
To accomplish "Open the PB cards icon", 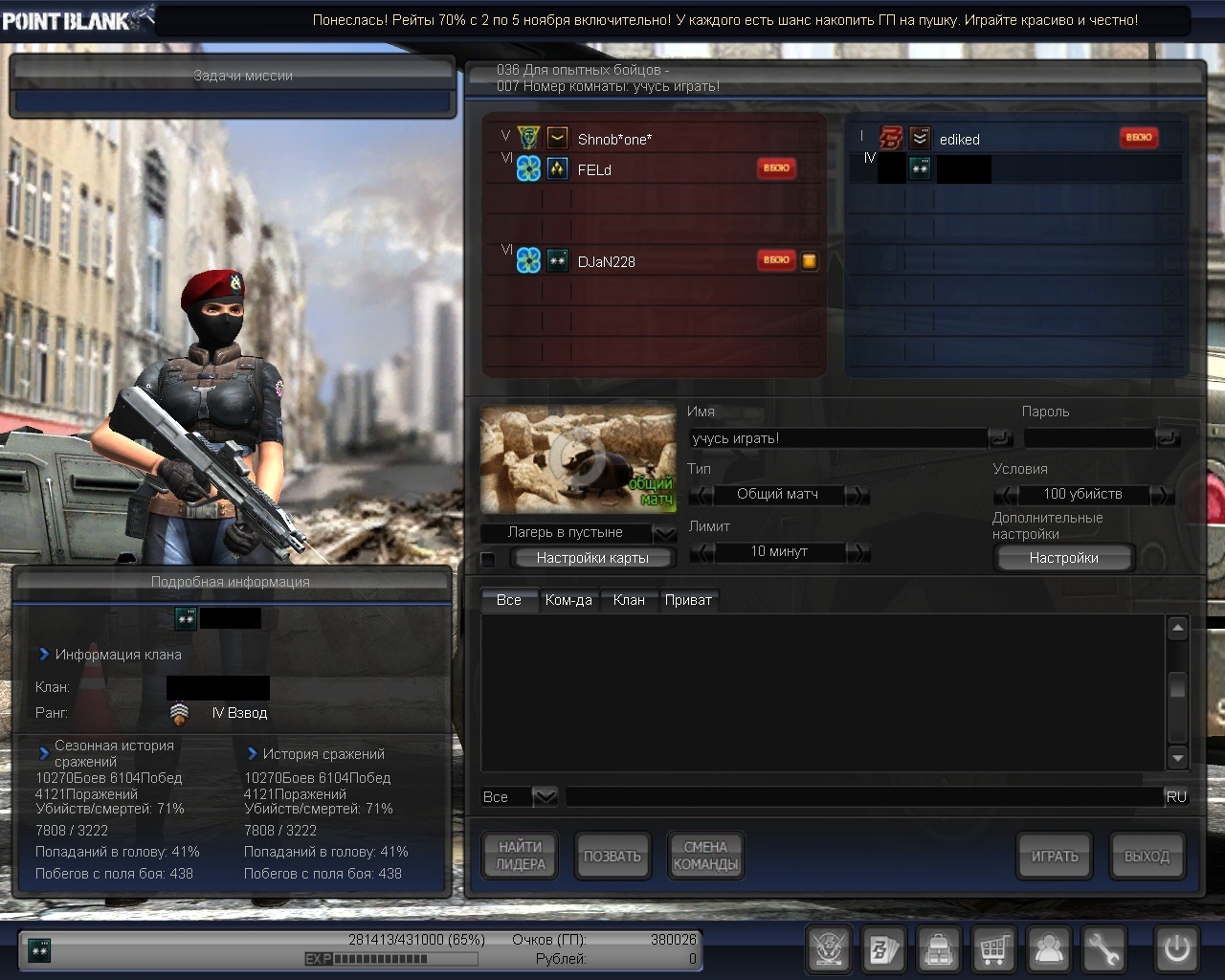I will tap(883, 949).
